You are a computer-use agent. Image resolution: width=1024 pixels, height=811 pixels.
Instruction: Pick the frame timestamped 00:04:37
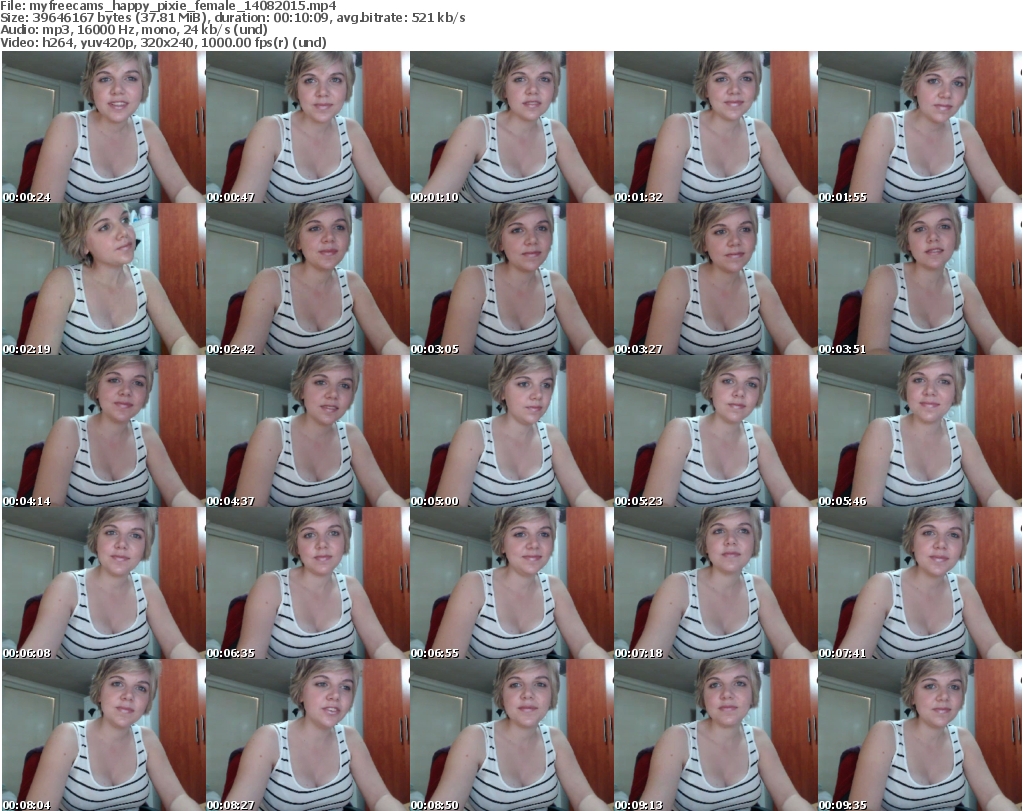pos(308,432)
